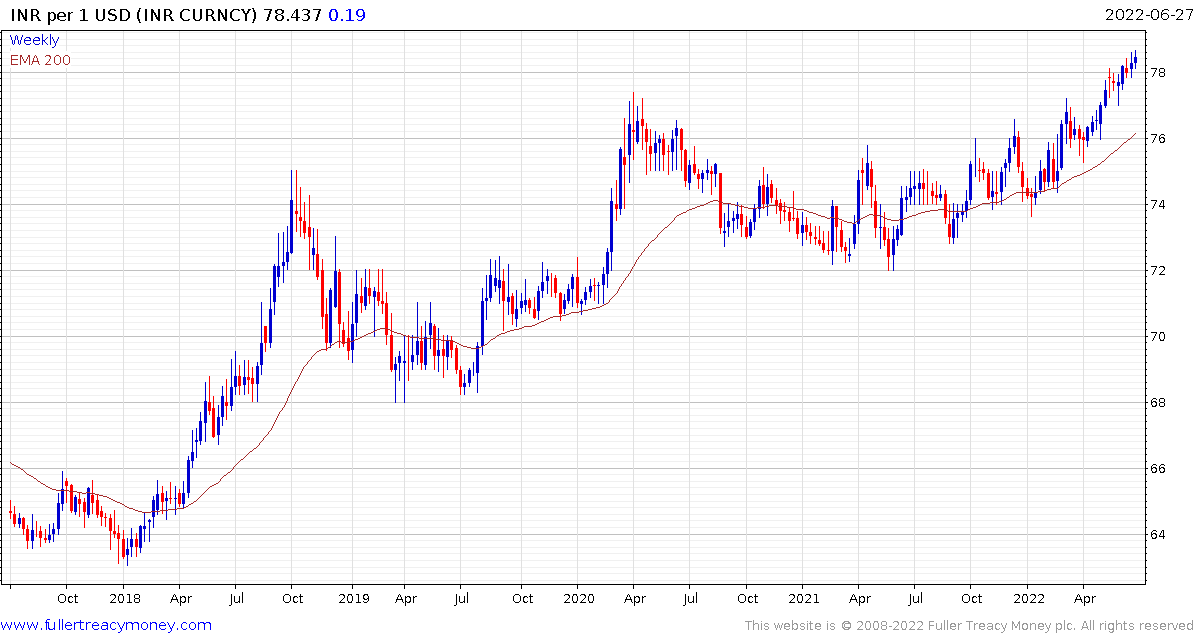Viewport: 1195px width, 640px height.
Task: Click the 2018 label on time axis
Action: [x=122, y=599]
